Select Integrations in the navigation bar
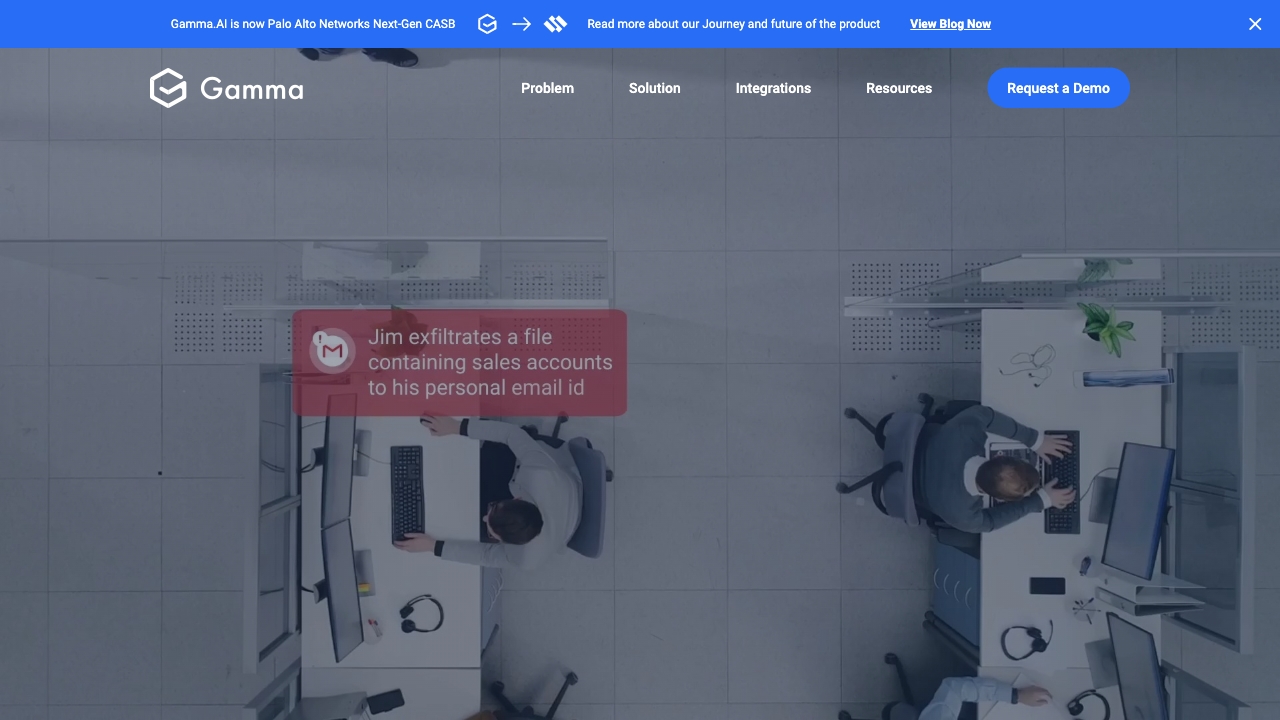 click(x=773, y=88)
